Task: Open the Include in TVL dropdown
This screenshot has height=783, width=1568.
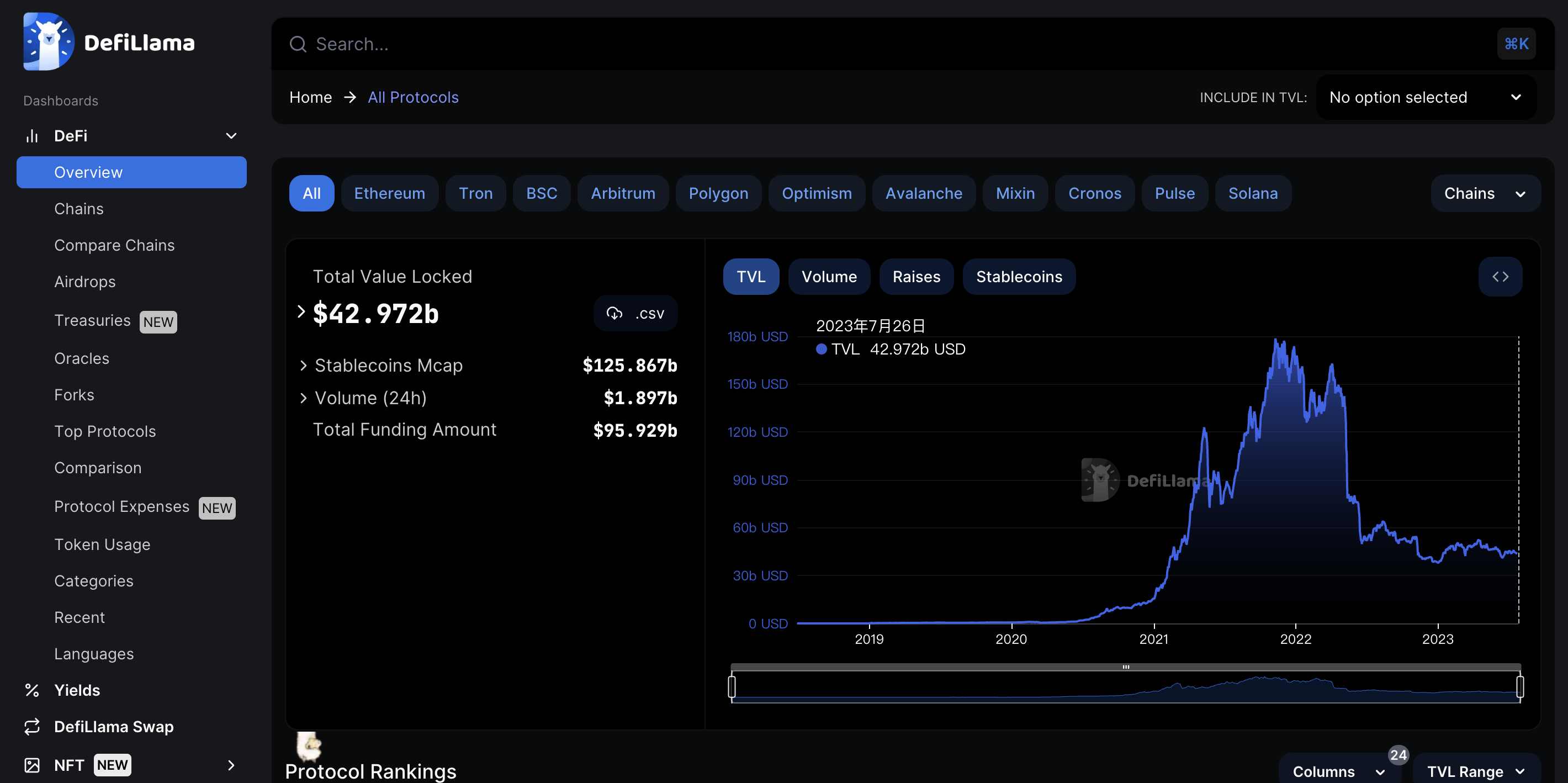Action: [1425, 97]
